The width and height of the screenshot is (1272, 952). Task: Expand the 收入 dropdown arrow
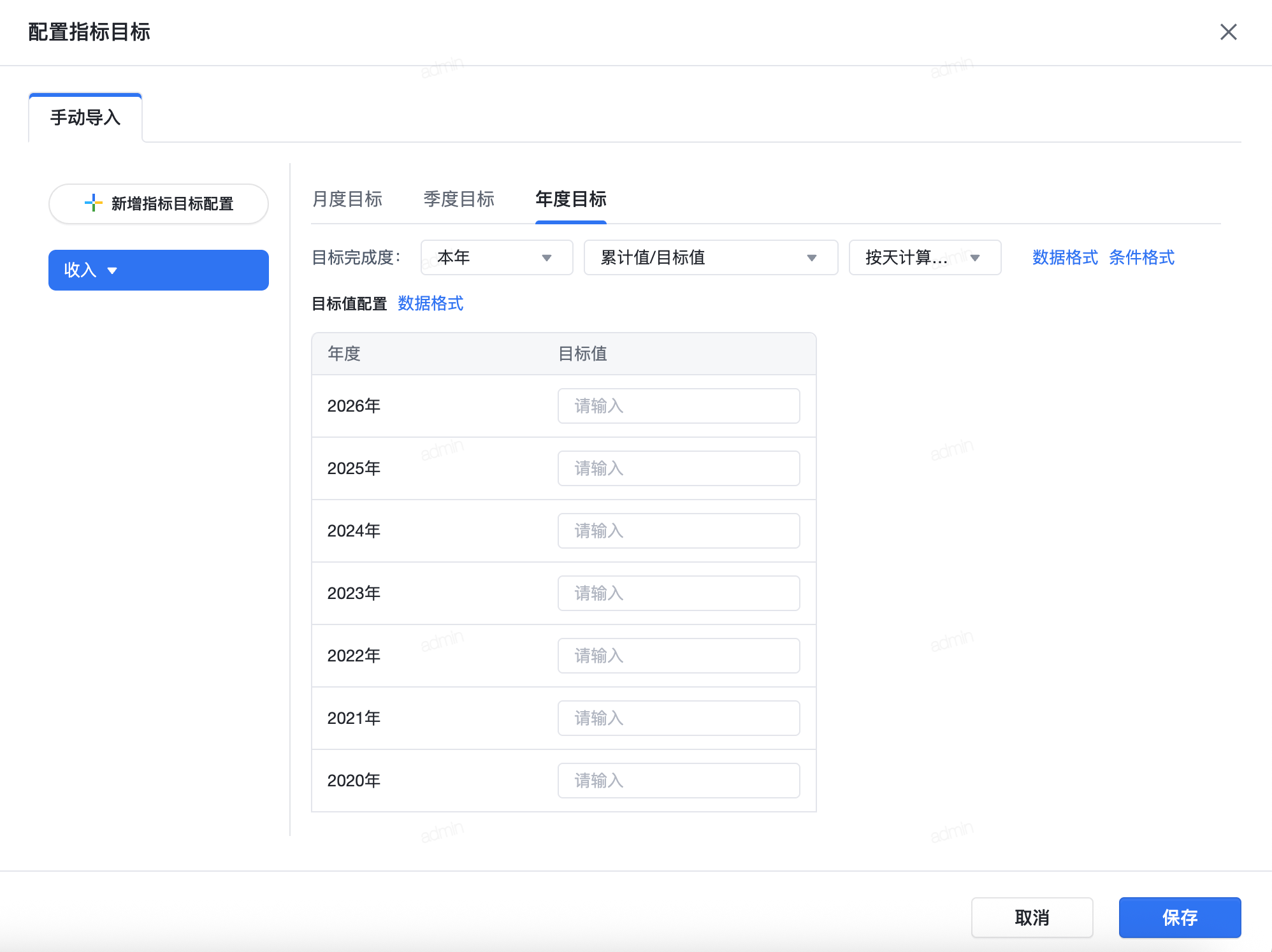click(x=112, y=271)
